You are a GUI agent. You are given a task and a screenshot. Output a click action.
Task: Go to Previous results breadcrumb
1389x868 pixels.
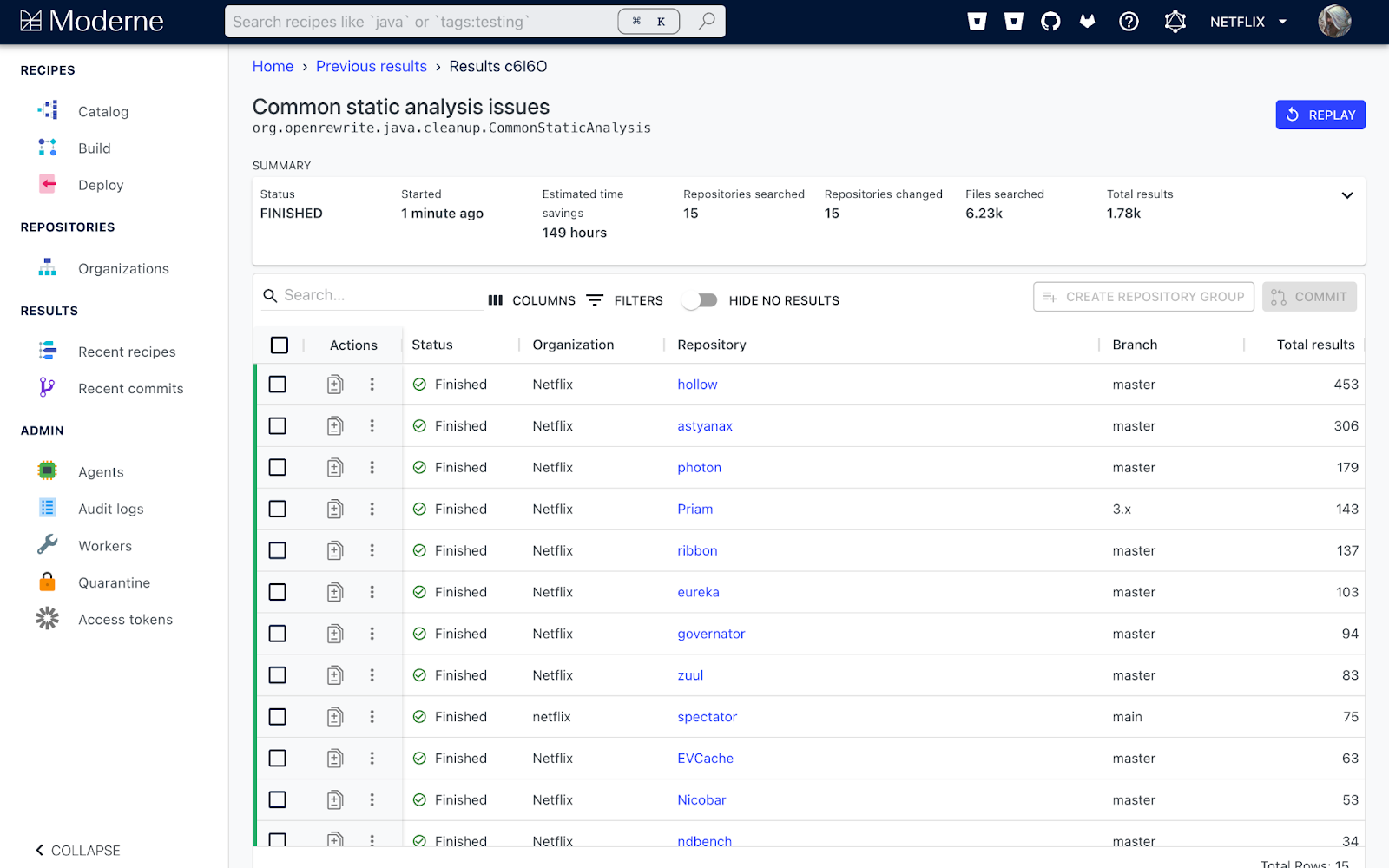point(372,67)
